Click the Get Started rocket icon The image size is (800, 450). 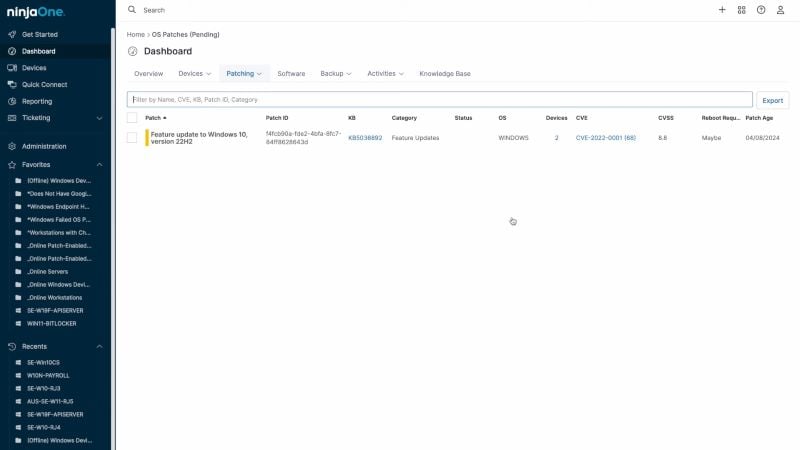point(12,35)
